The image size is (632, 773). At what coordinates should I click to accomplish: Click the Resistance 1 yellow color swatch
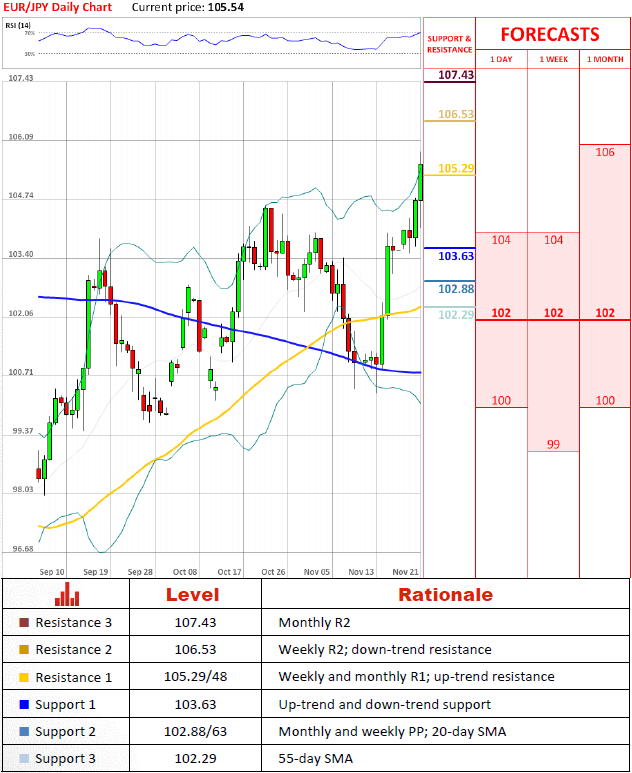(24, 677)
